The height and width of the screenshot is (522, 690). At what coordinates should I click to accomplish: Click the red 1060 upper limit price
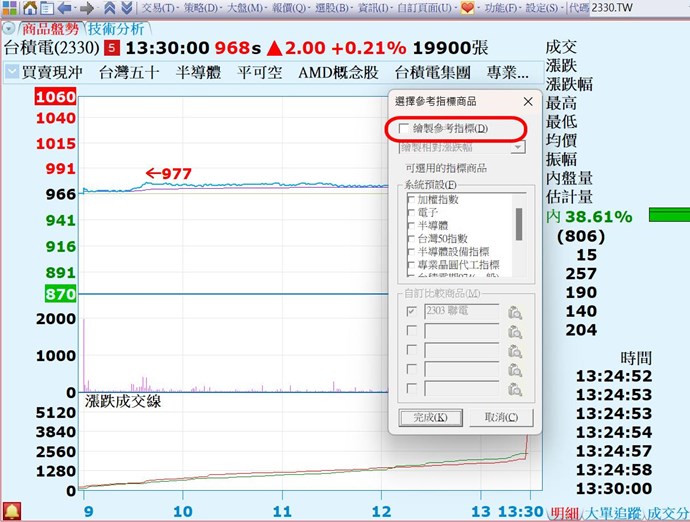(56, 97)
